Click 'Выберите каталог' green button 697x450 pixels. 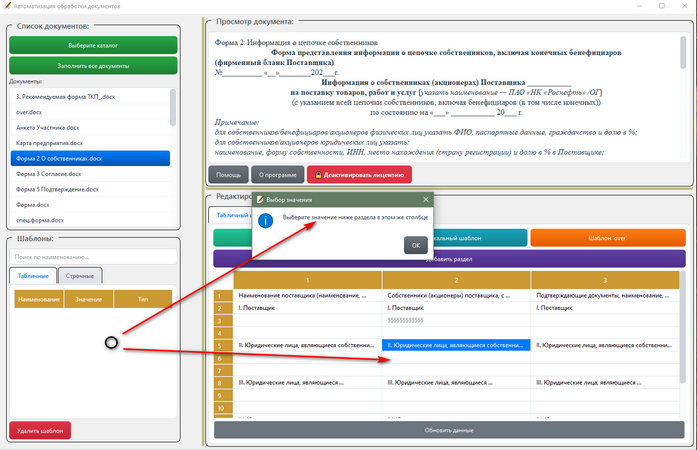(x=93, y=45)
